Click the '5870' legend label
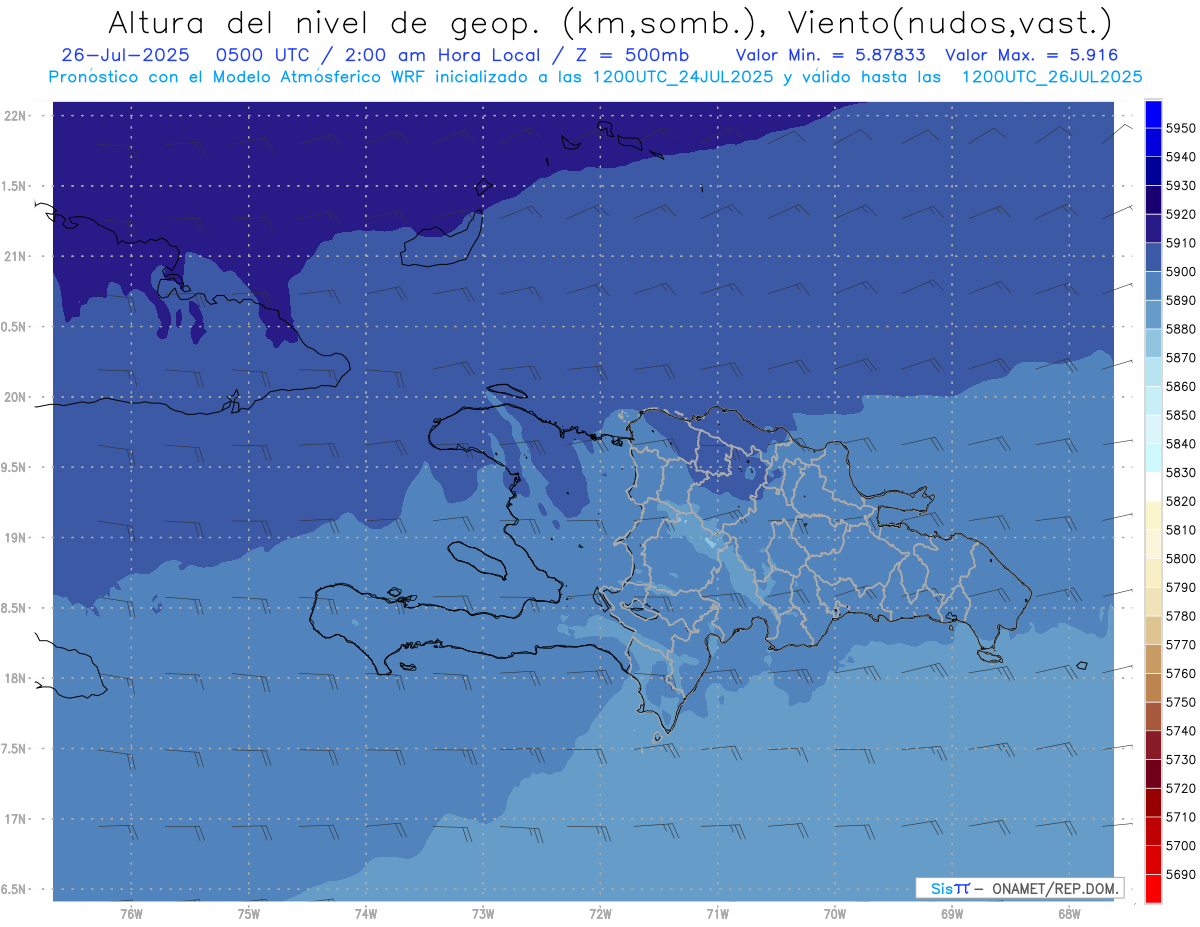1200x927 pixels. (x=1180, y=358)
